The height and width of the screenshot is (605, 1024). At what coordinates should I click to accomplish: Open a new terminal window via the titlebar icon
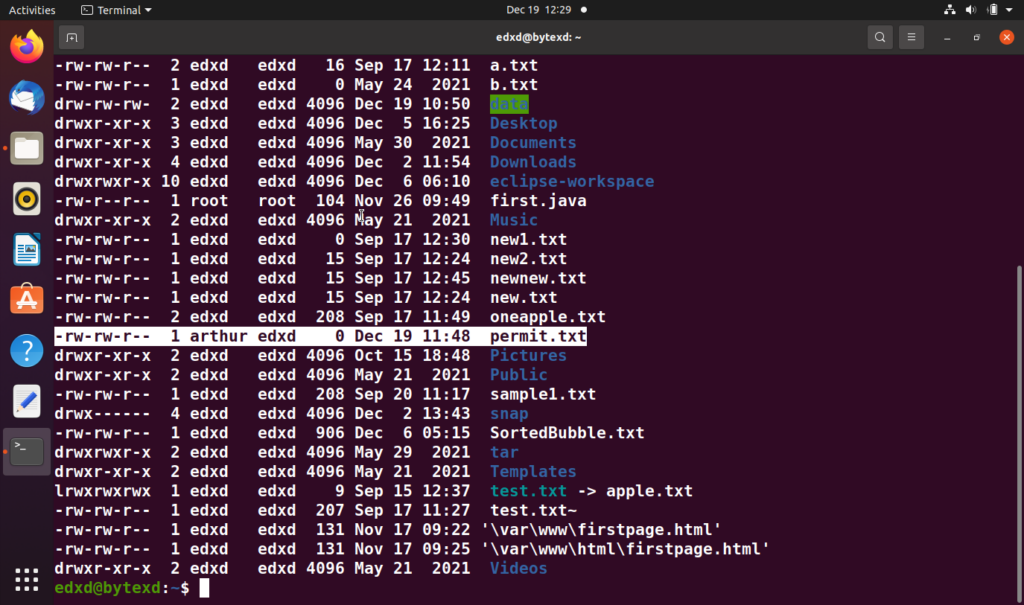pyautogui.click(x=70, y=36)
